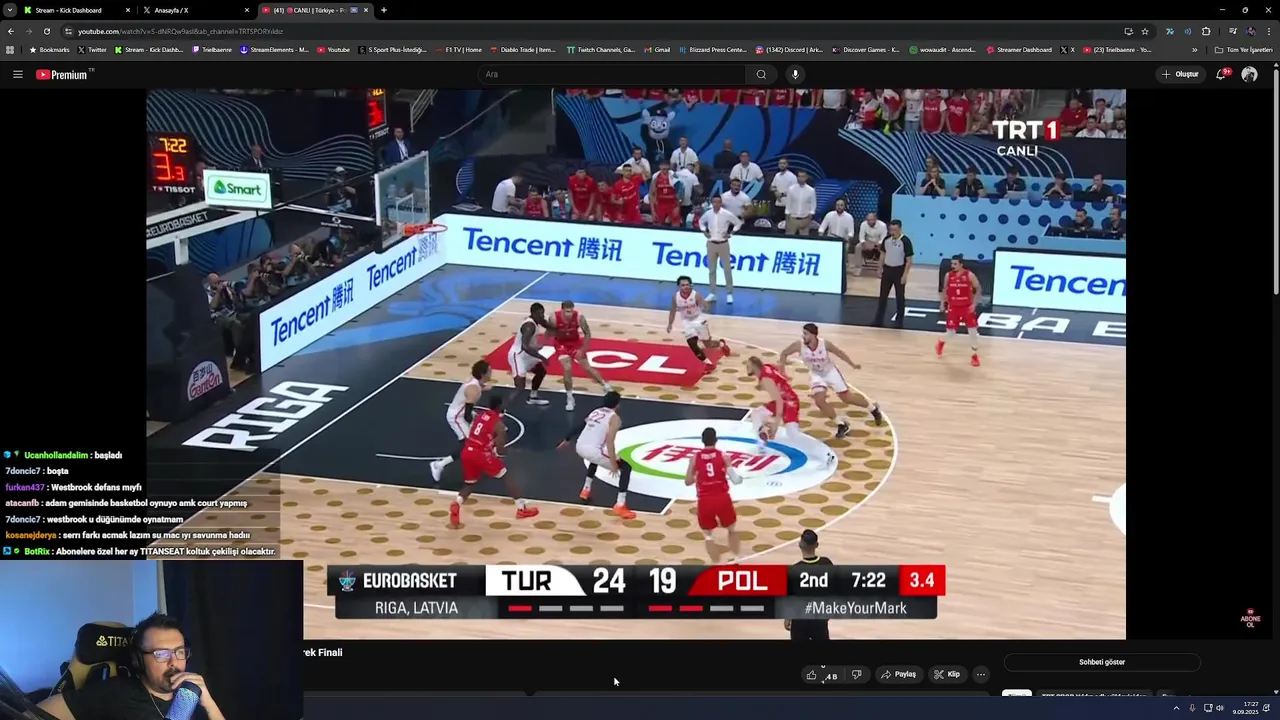Viewport: 1280px width, 720px height.
Task: Open the more actions ellipsis under the video
Action: pos(980,675)
